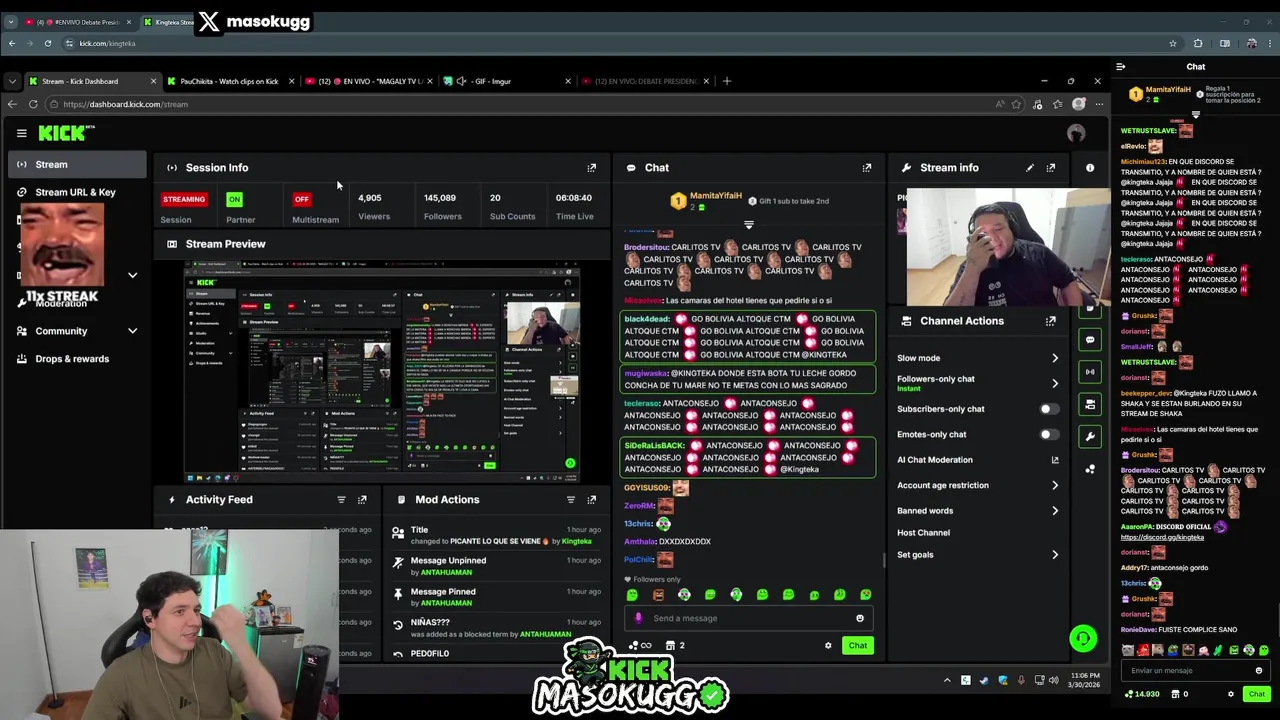Viewport: 1280px width, 720px height.
Task: Pop out the dashboard Chat panel
Action: pyautogui.click(x=867, y=168)
